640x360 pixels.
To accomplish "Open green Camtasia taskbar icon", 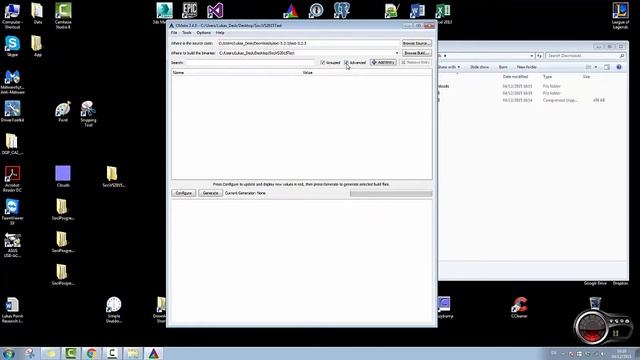I will tap(71, 353).
